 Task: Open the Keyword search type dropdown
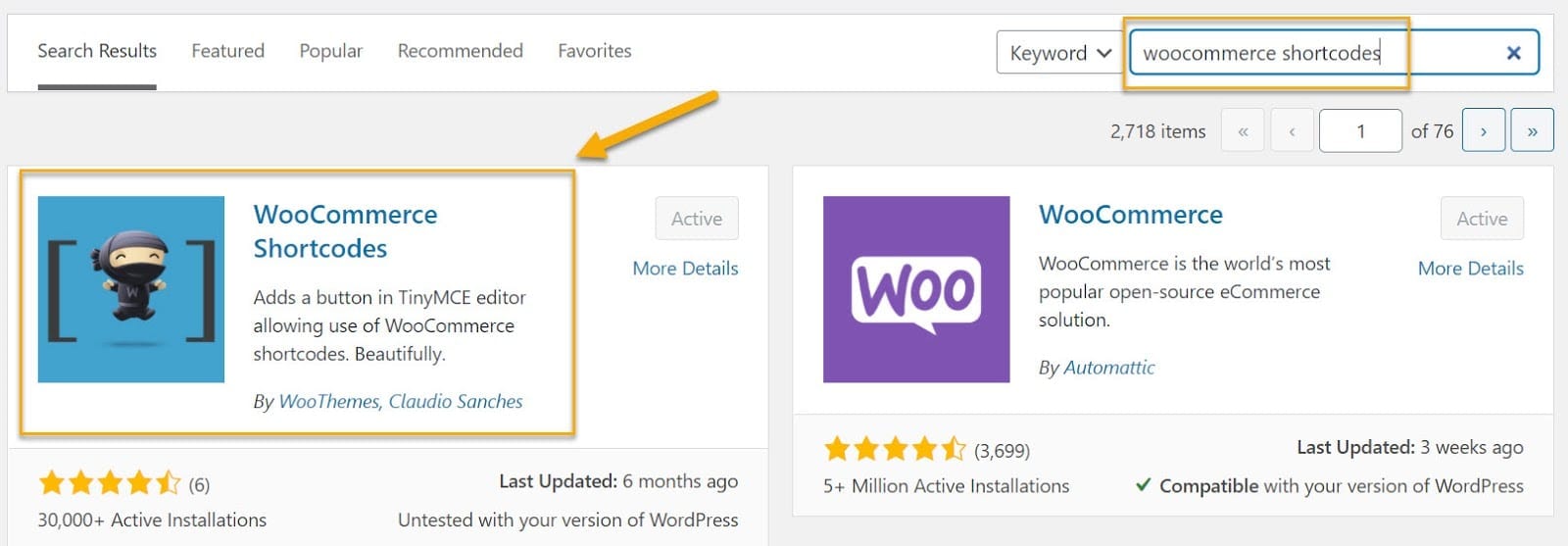point(1060,53)
